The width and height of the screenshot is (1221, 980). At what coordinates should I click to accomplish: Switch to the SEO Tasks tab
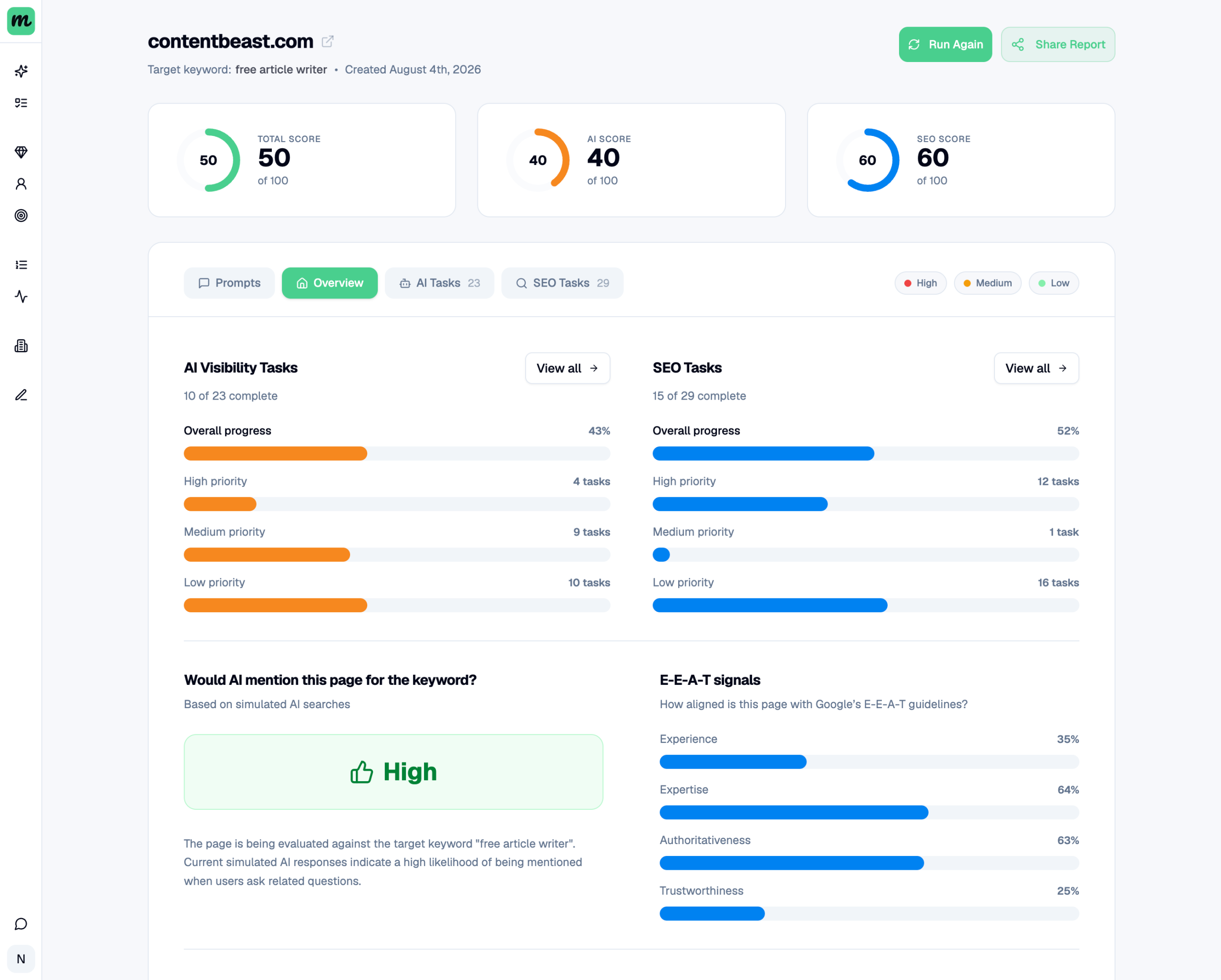(x=562, y=282)
